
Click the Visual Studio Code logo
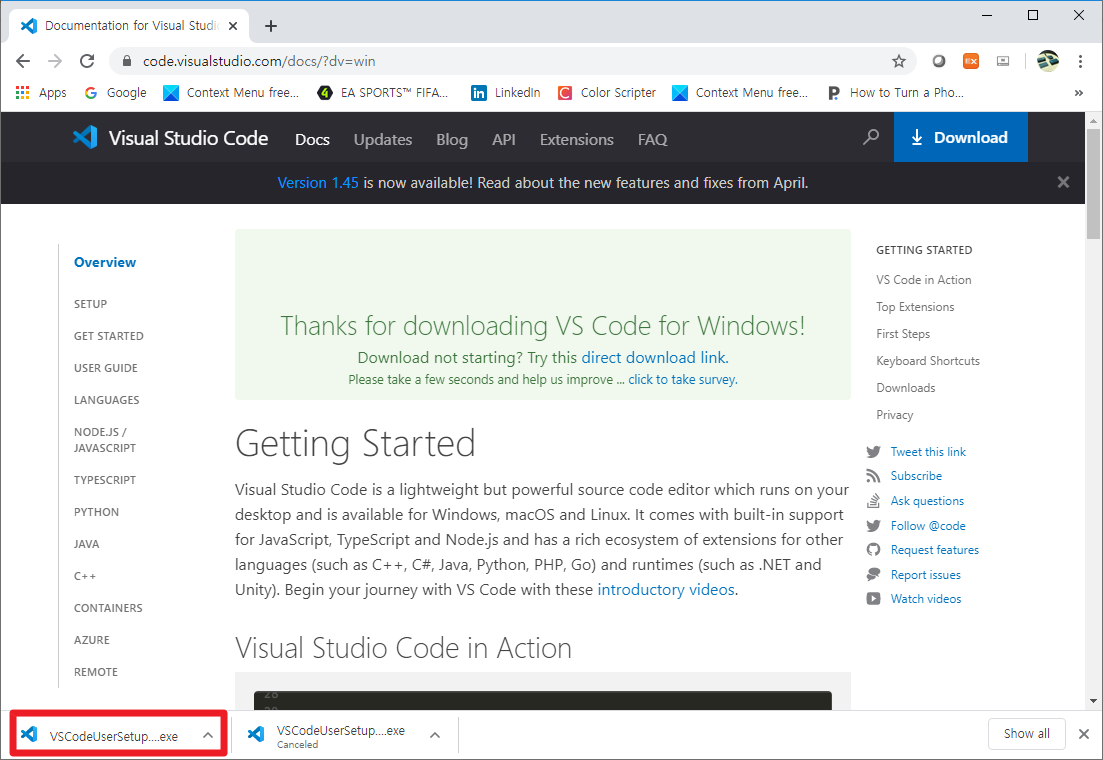pos(170,137)
